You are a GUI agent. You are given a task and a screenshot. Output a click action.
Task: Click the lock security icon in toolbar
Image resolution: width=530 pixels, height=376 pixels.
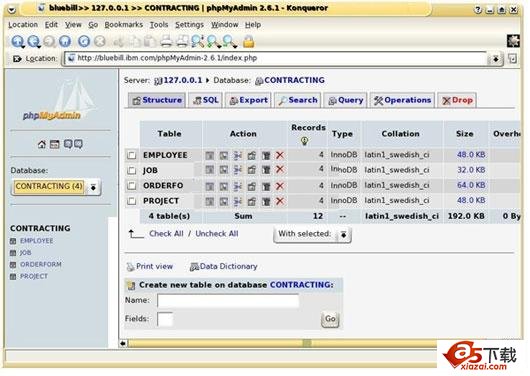tap(248, 41)
